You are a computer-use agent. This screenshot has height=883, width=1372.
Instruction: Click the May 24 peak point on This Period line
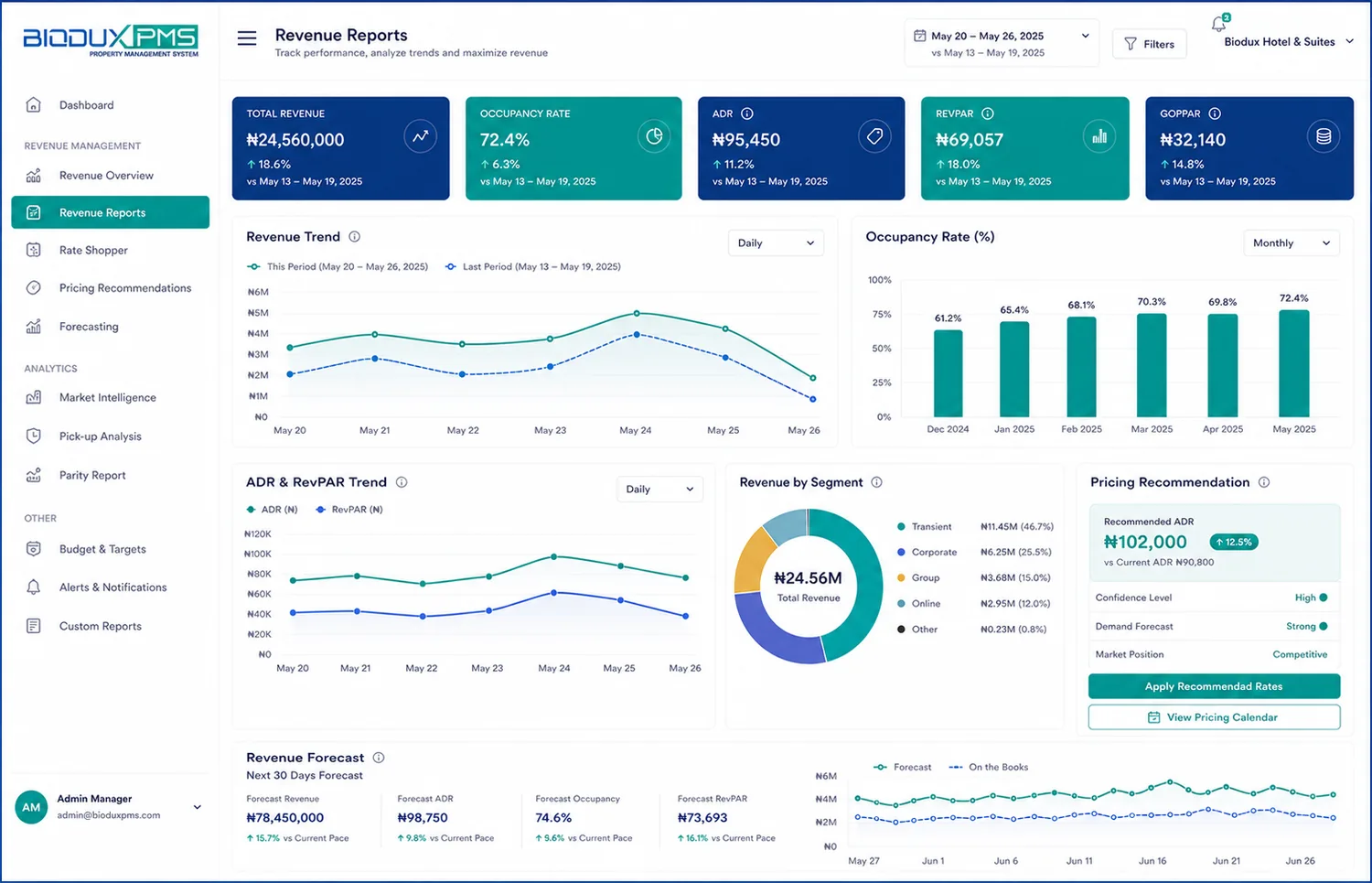coord(637,314)
